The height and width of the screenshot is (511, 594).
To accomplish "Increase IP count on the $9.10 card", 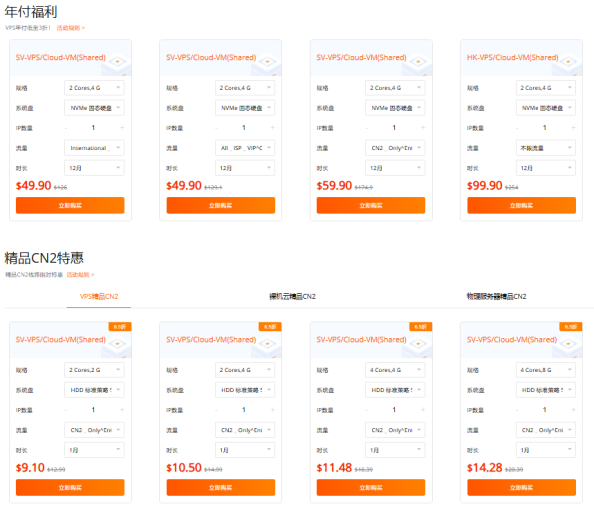I will [x=122, y=410].
